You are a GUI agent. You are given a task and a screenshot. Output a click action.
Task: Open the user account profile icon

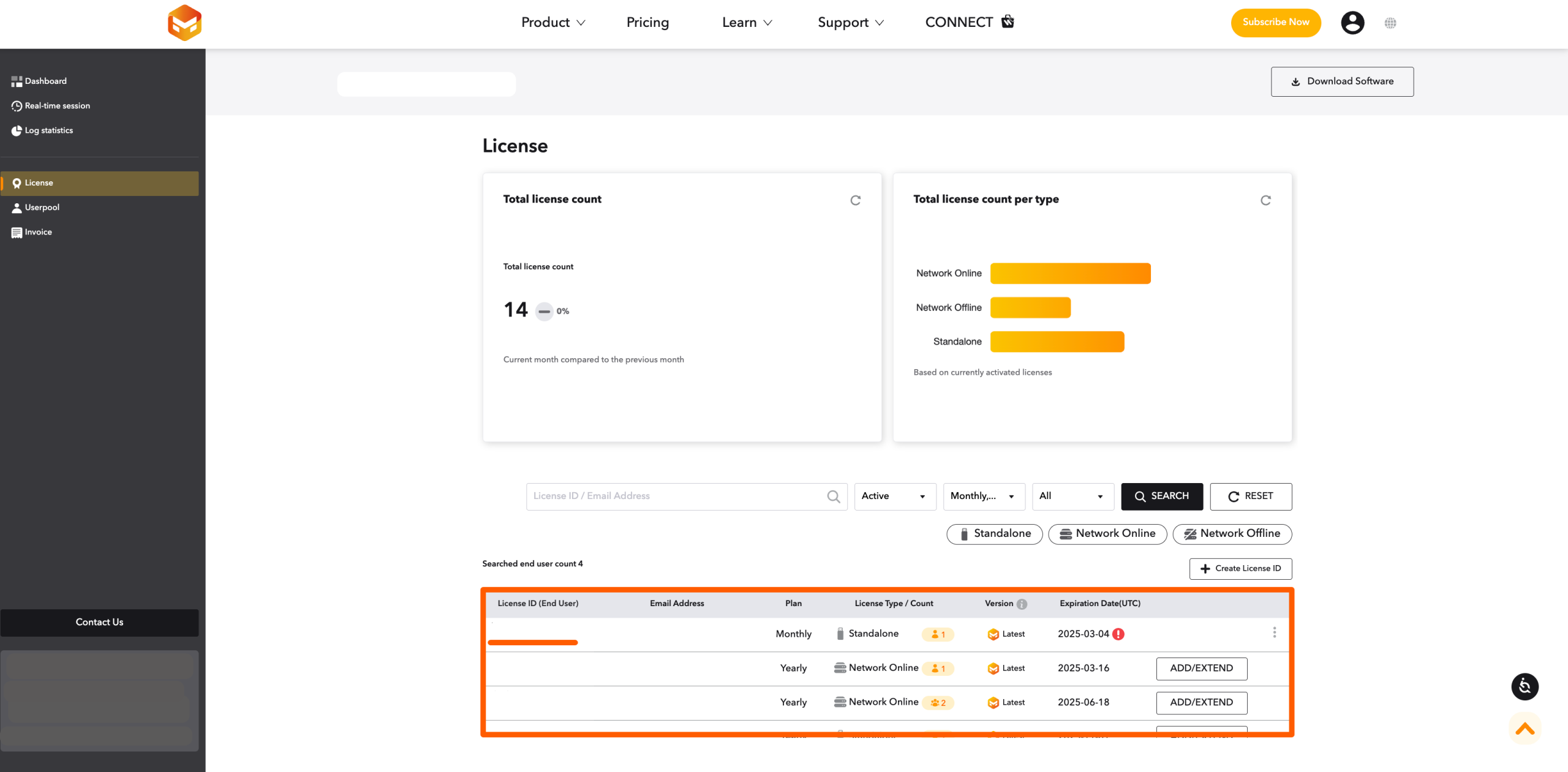1352,23
